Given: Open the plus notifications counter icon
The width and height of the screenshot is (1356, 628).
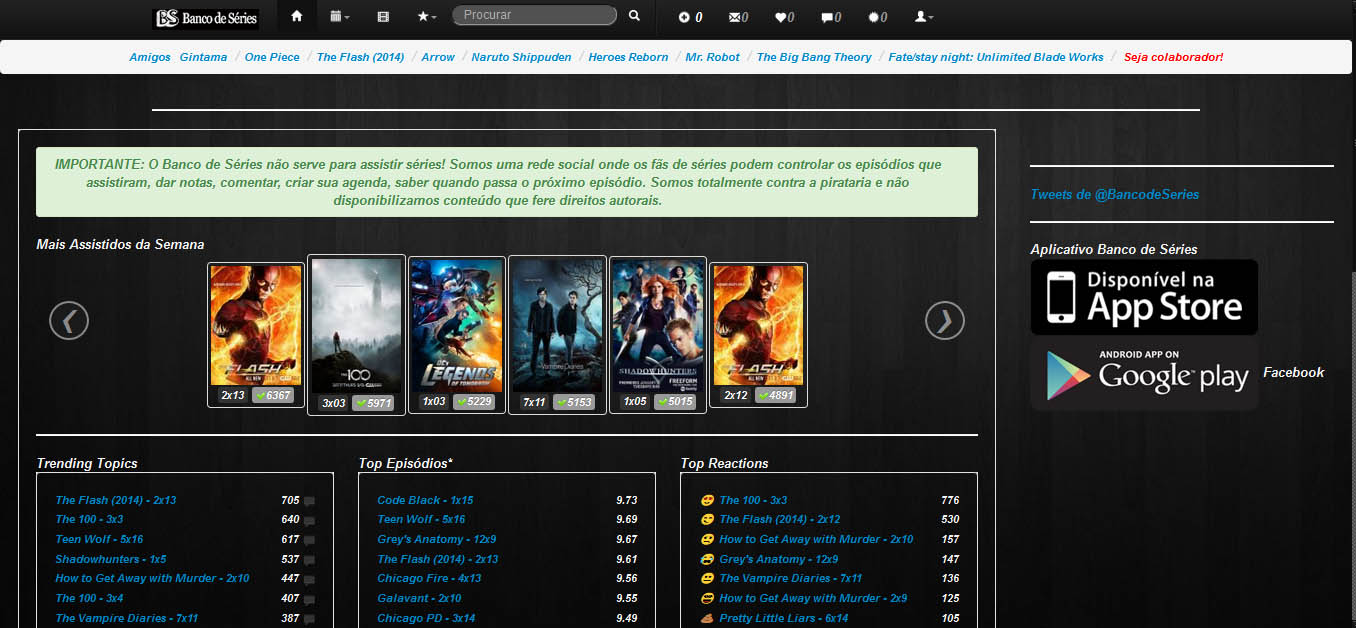Looking at the screenshot, I should (690, 17).
